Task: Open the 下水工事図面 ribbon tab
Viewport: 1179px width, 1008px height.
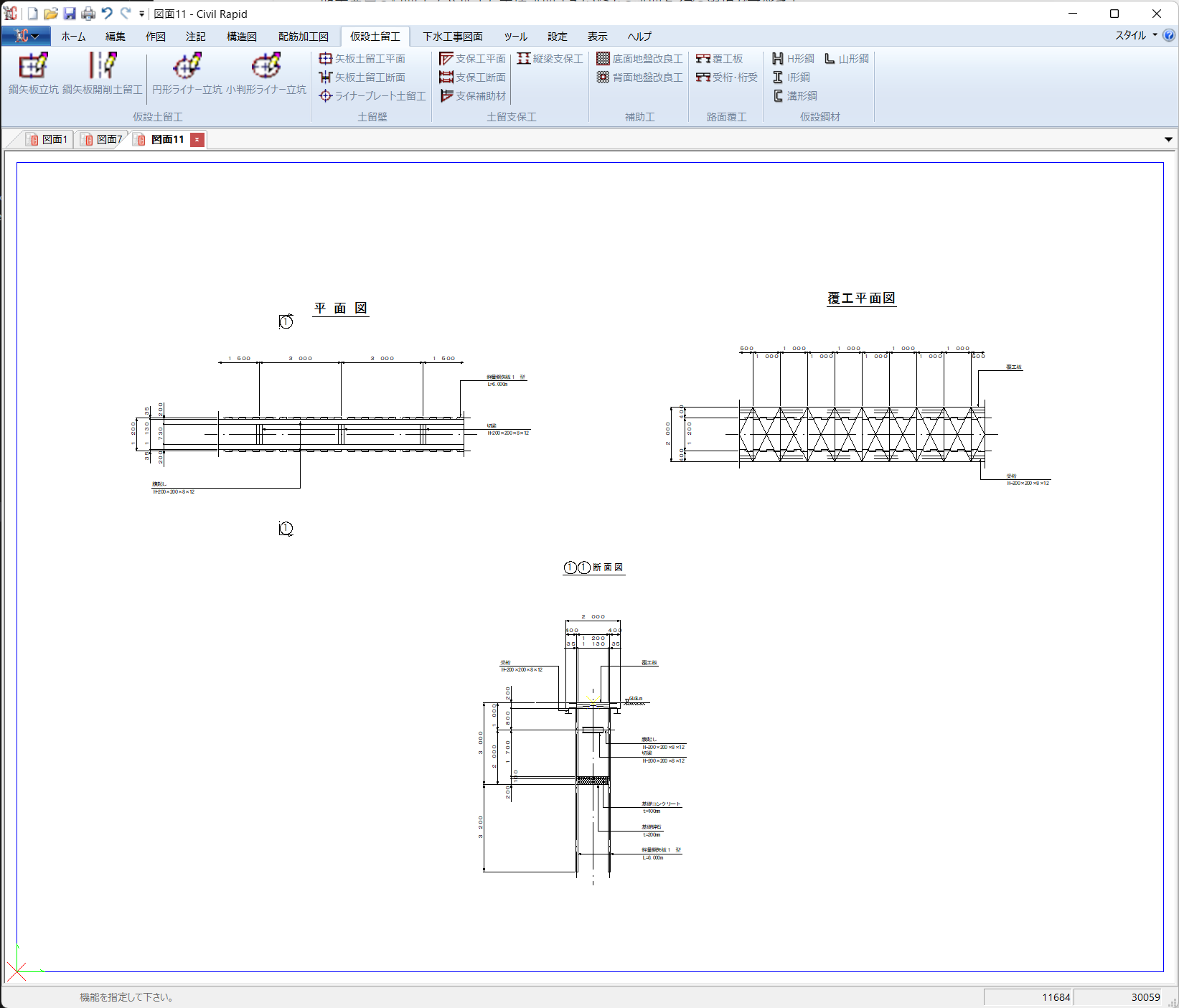Action: [453, 37]
